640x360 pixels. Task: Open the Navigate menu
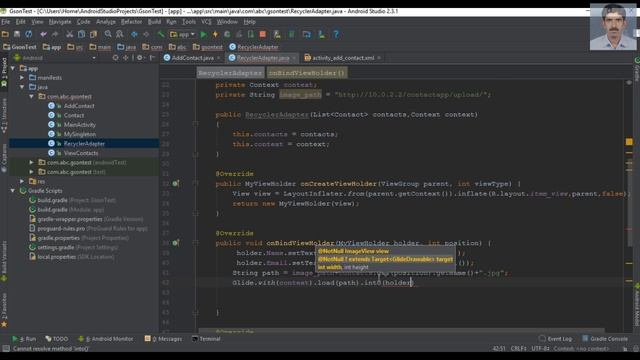(60, 22)
